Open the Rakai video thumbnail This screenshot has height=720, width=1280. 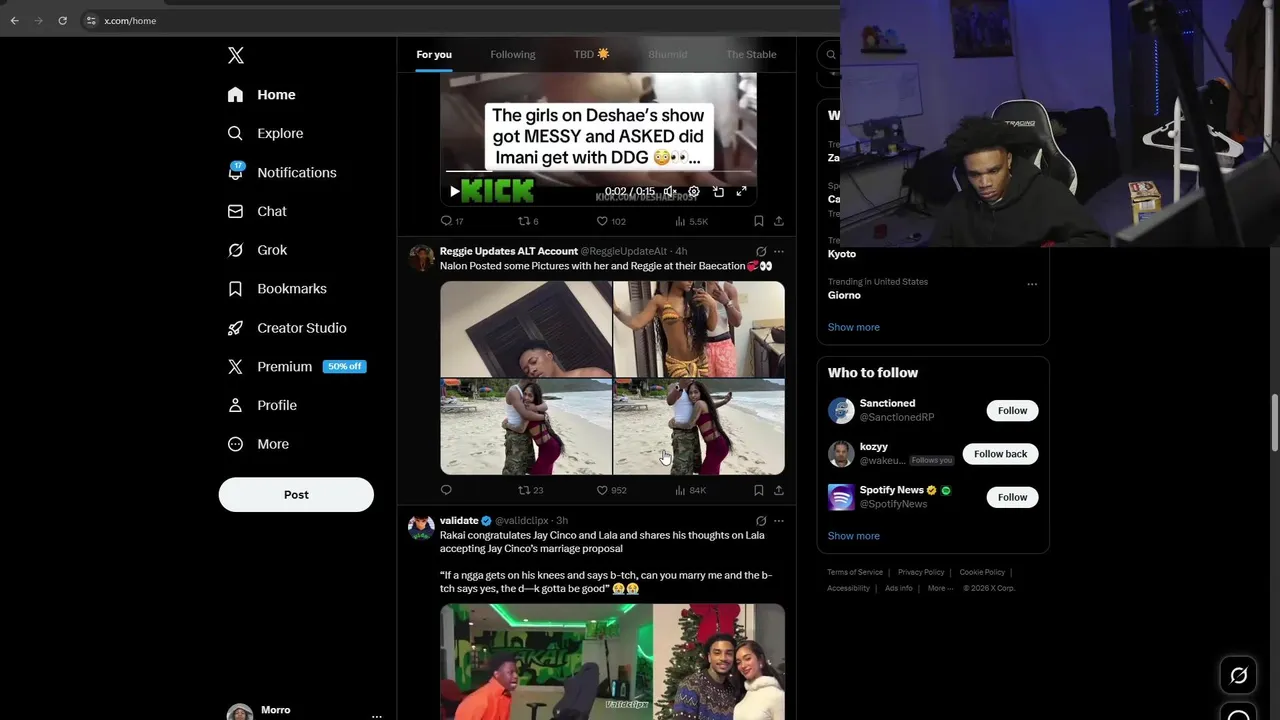coord(612,661)
